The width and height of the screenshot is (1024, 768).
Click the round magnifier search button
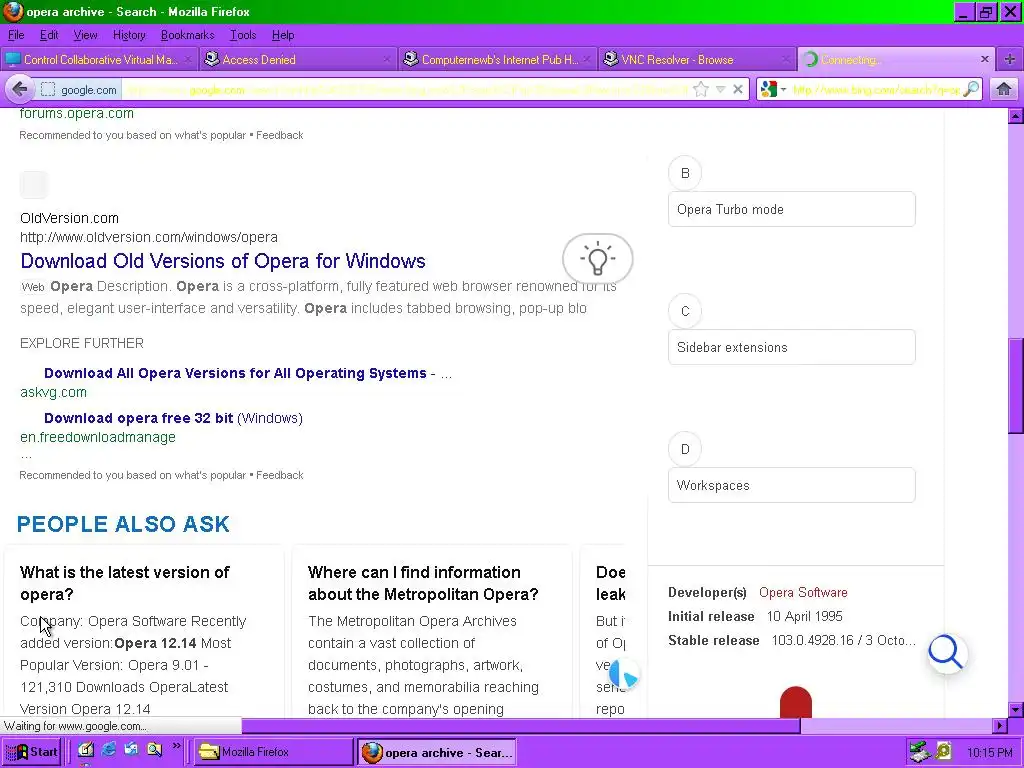(947, 652)
